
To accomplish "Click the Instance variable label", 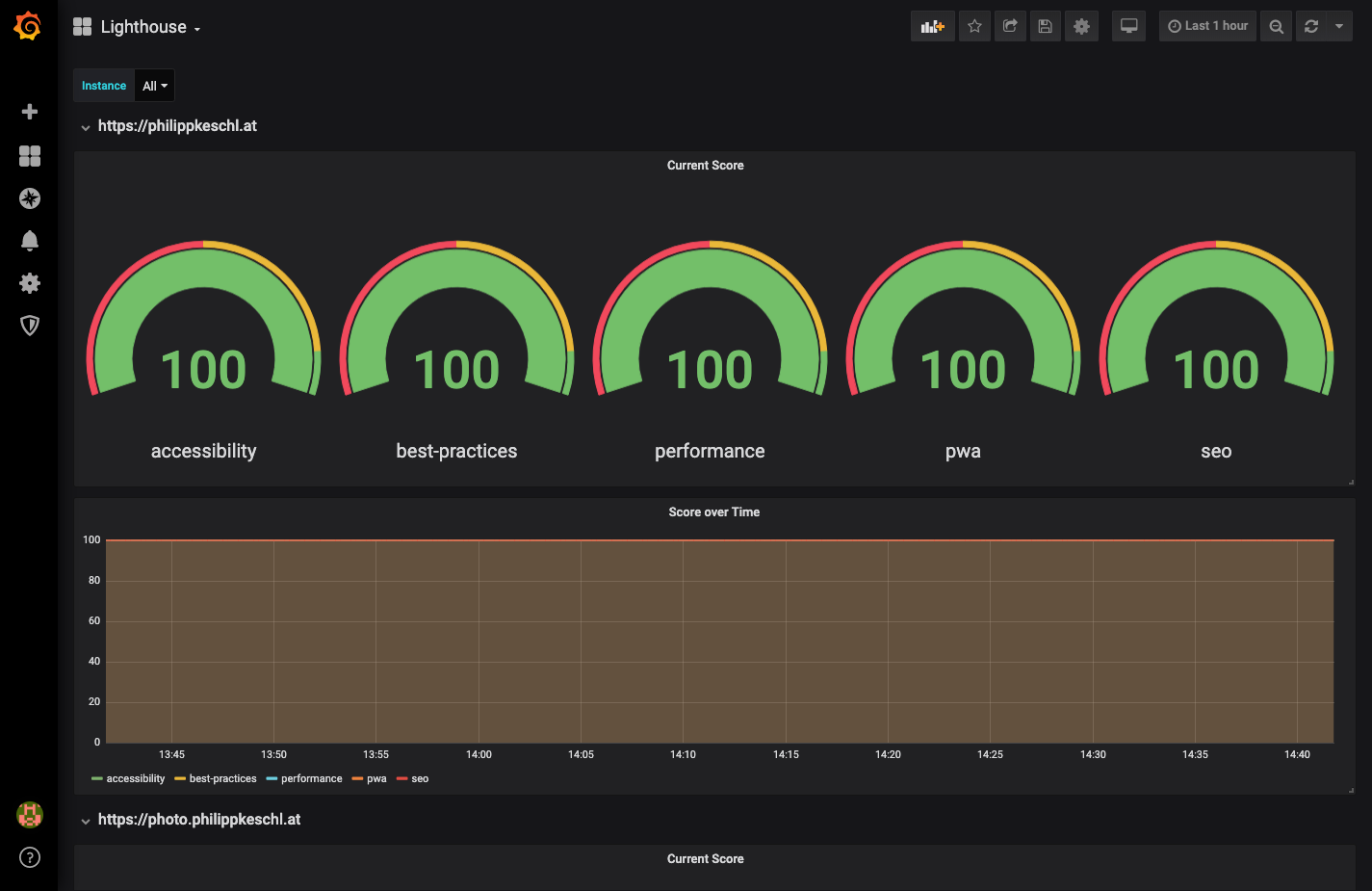I will (x=104, y=86).
